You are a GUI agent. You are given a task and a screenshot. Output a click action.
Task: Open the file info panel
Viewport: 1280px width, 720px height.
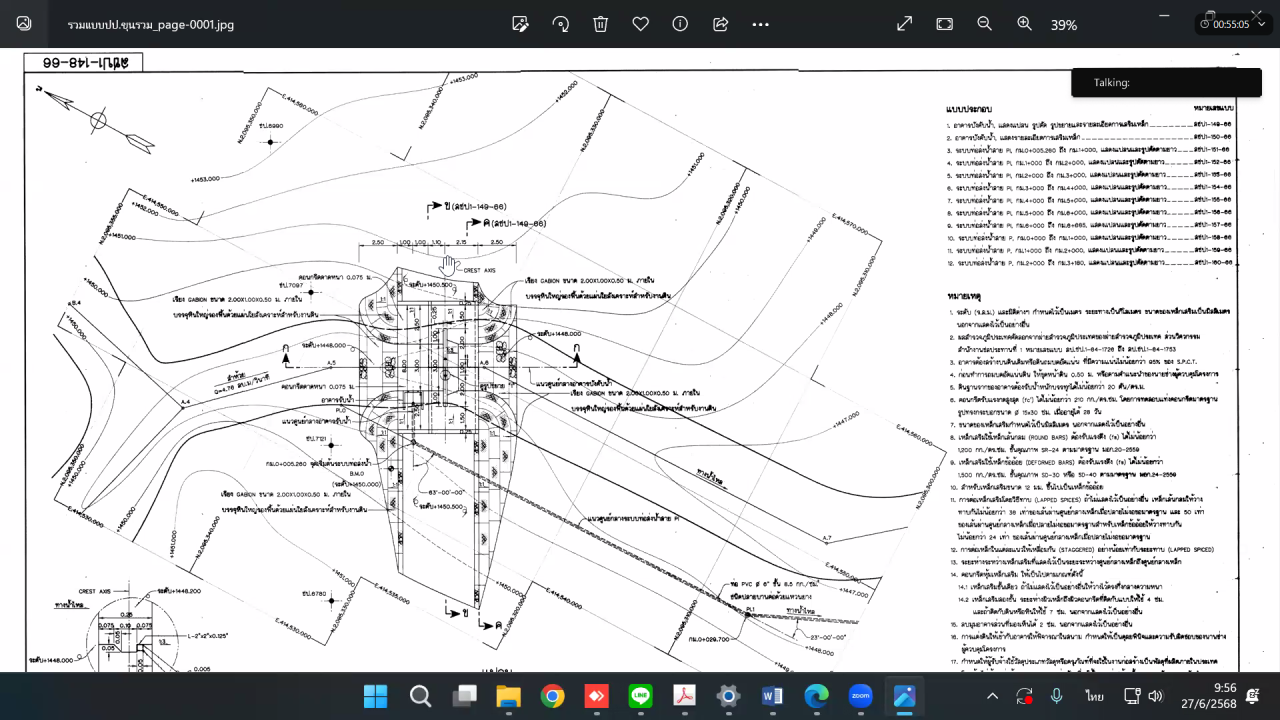tap(680, 24)
